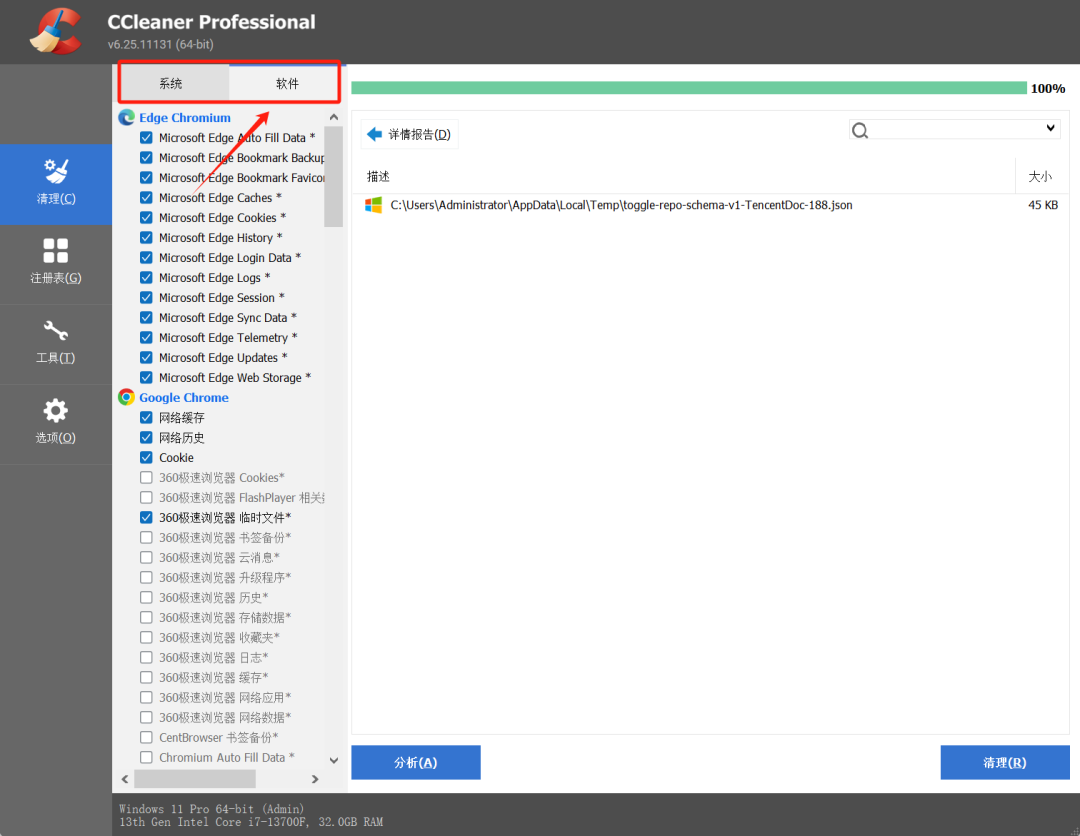Click the Microsoft Edge Telemetry label
The height and width of the screenshot is (836, 1080).
click(228, 337)
